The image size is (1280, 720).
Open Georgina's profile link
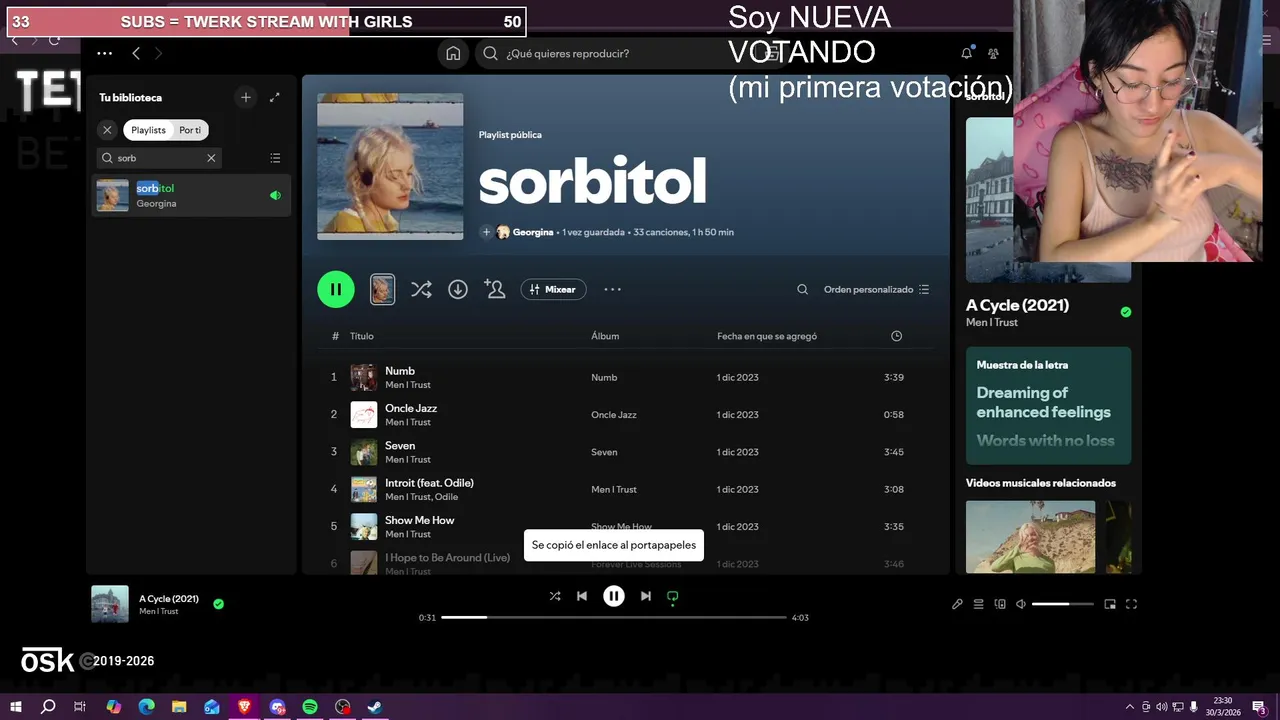coord(533,232)
